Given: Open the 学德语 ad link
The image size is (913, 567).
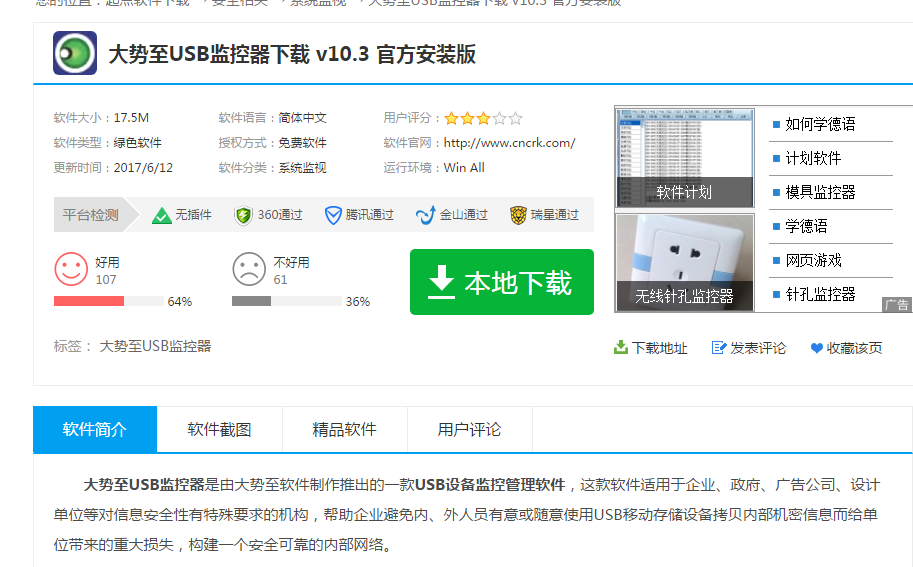Looking at the screenshot, I should pyautogui.click(x=806, y=226).
